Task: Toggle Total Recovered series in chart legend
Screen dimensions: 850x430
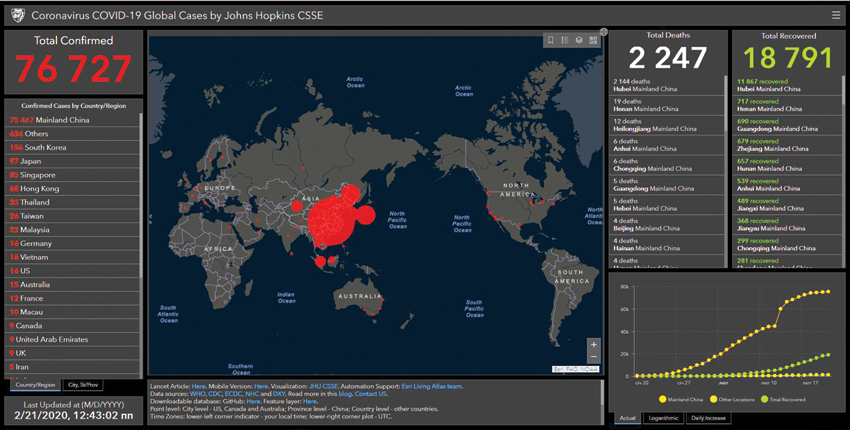Action: 783,399
